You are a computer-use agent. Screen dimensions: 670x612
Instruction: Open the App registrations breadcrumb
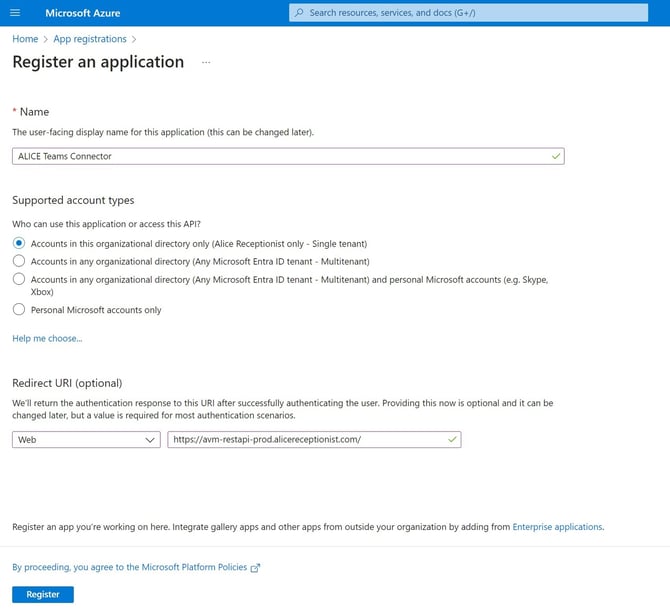click(x=90, y=39)
